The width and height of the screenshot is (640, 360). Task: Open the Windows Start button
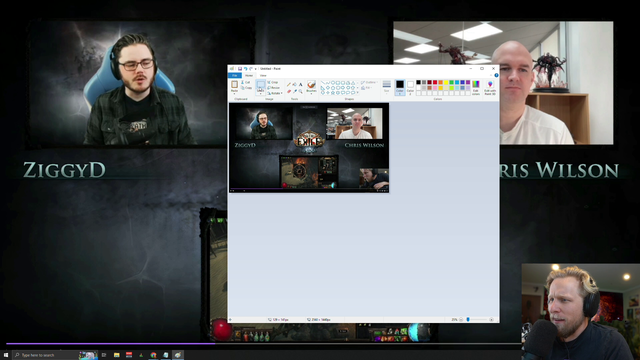6,355
